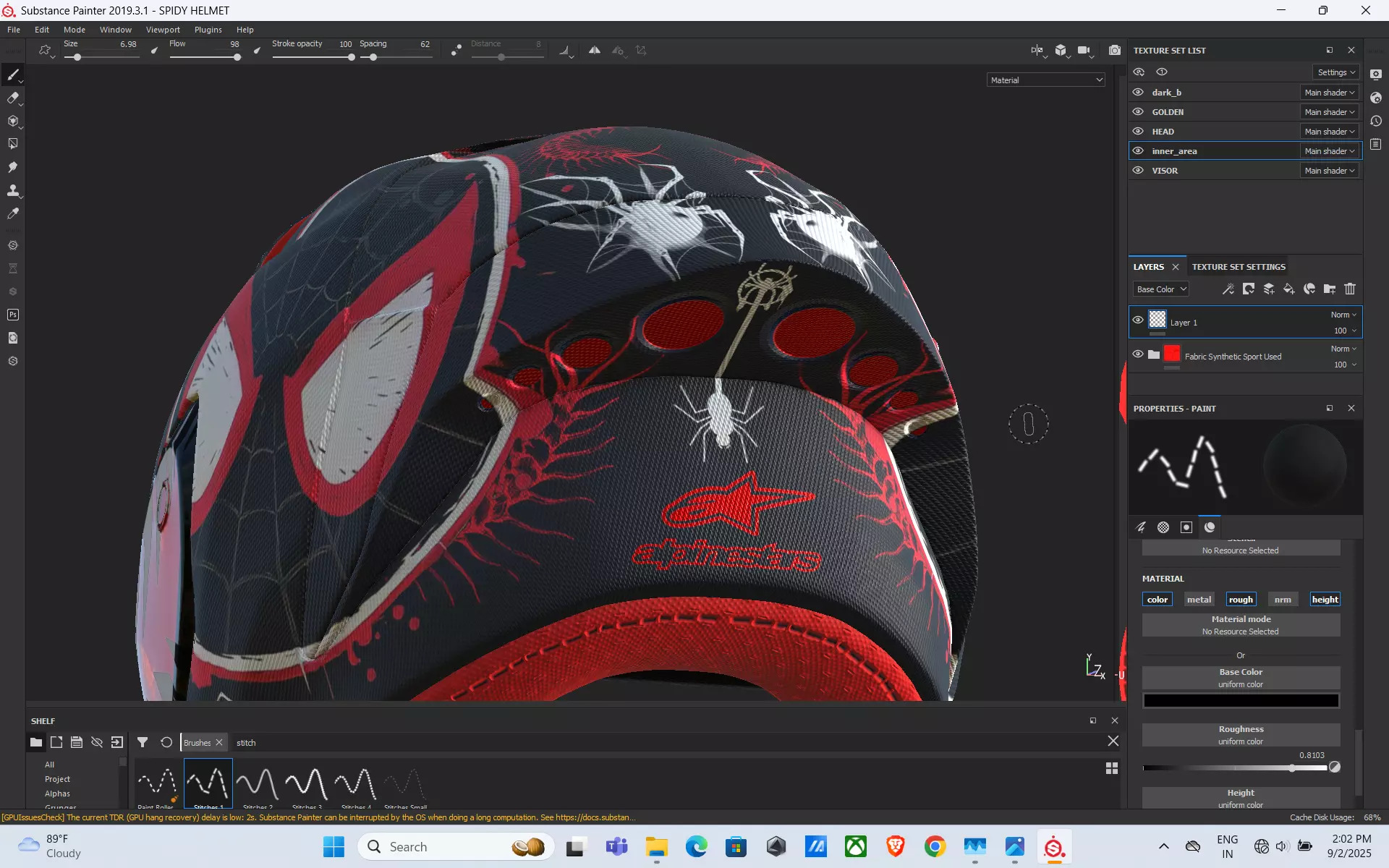Open the File menu
The image size is (1389, 868).
[x=14, y=30]
